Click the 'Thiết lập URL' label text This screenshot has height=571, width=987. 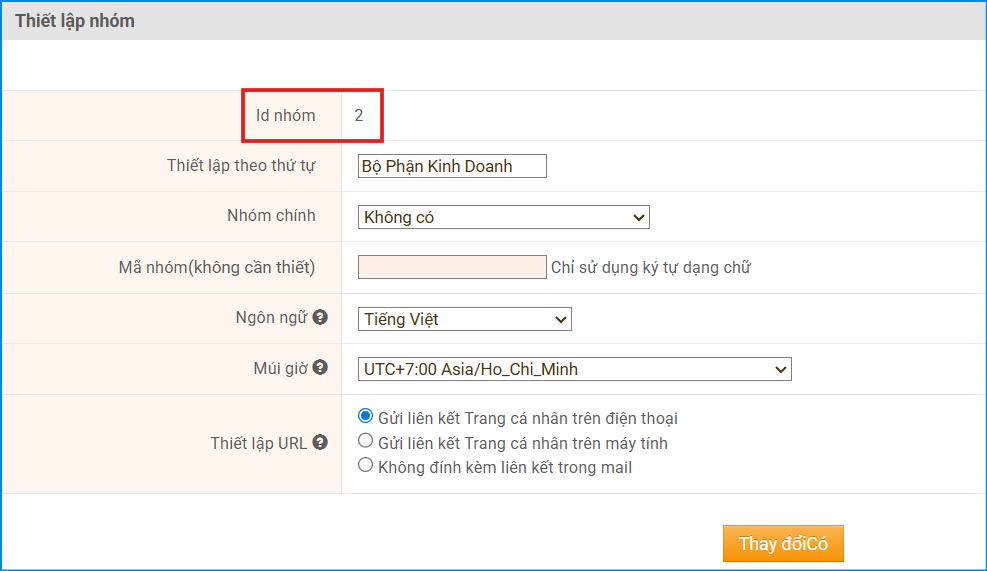(x=258, y=443)
